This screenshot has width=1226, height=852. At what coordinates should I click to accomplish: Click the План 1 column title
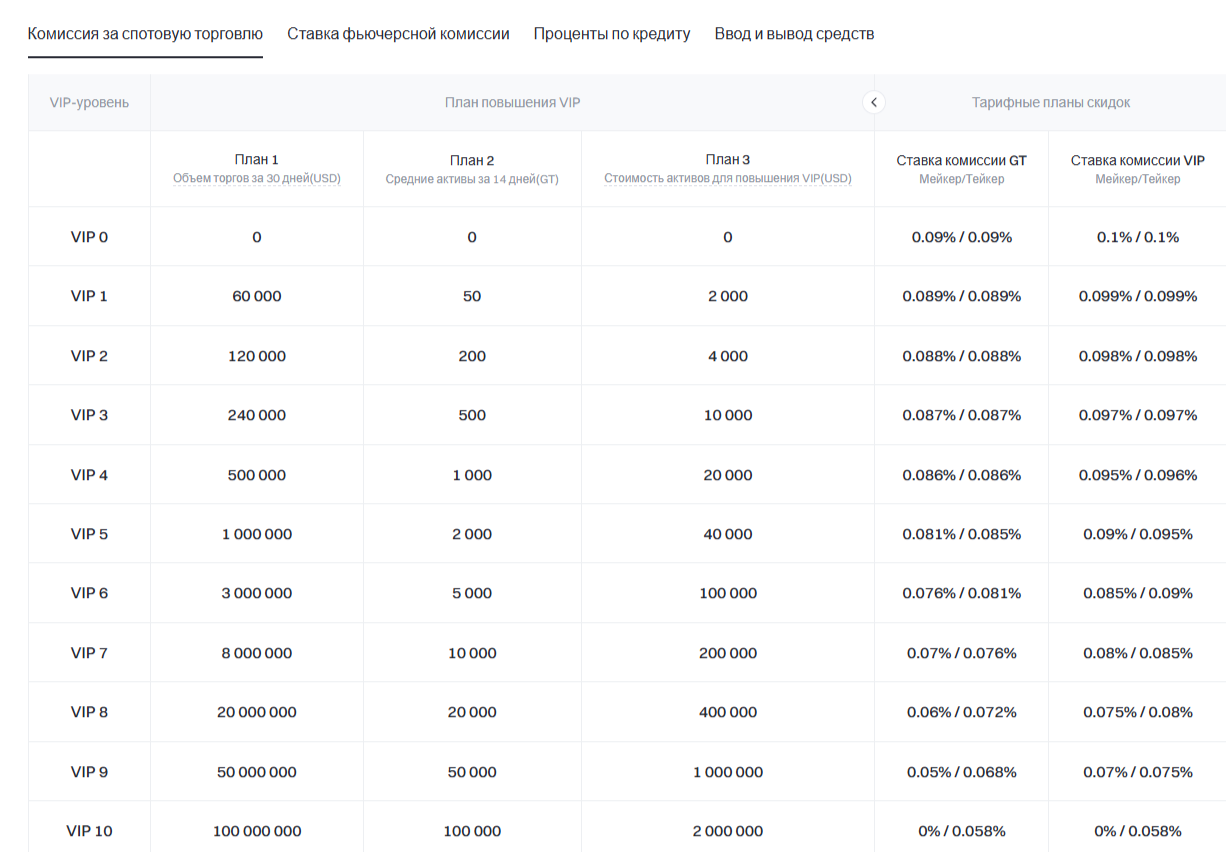(257, 159)
